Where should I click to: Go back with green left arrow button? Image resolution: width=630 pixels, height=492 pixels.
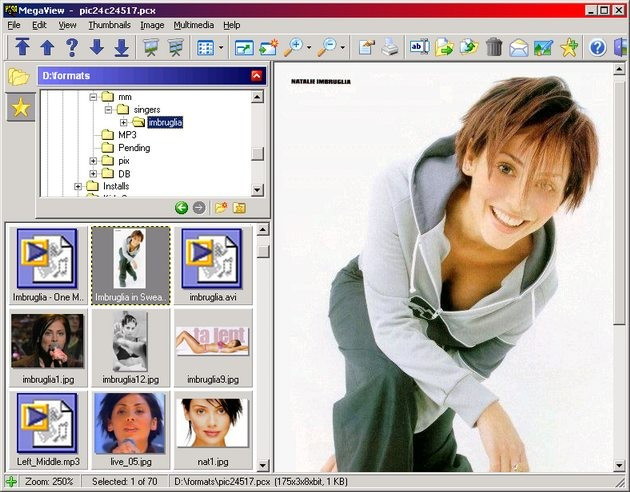click(182, 208)
